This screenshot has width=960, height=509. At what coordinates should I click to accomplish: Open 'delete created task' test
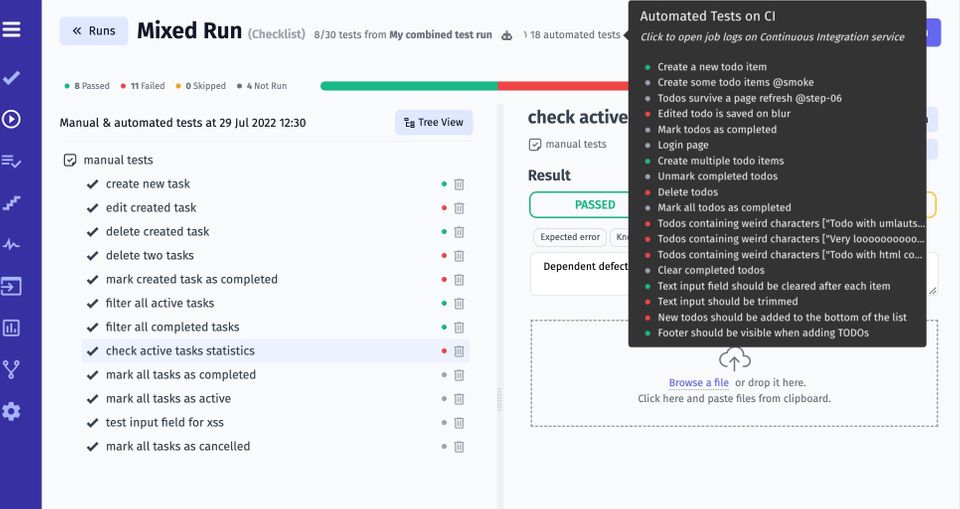157,232
